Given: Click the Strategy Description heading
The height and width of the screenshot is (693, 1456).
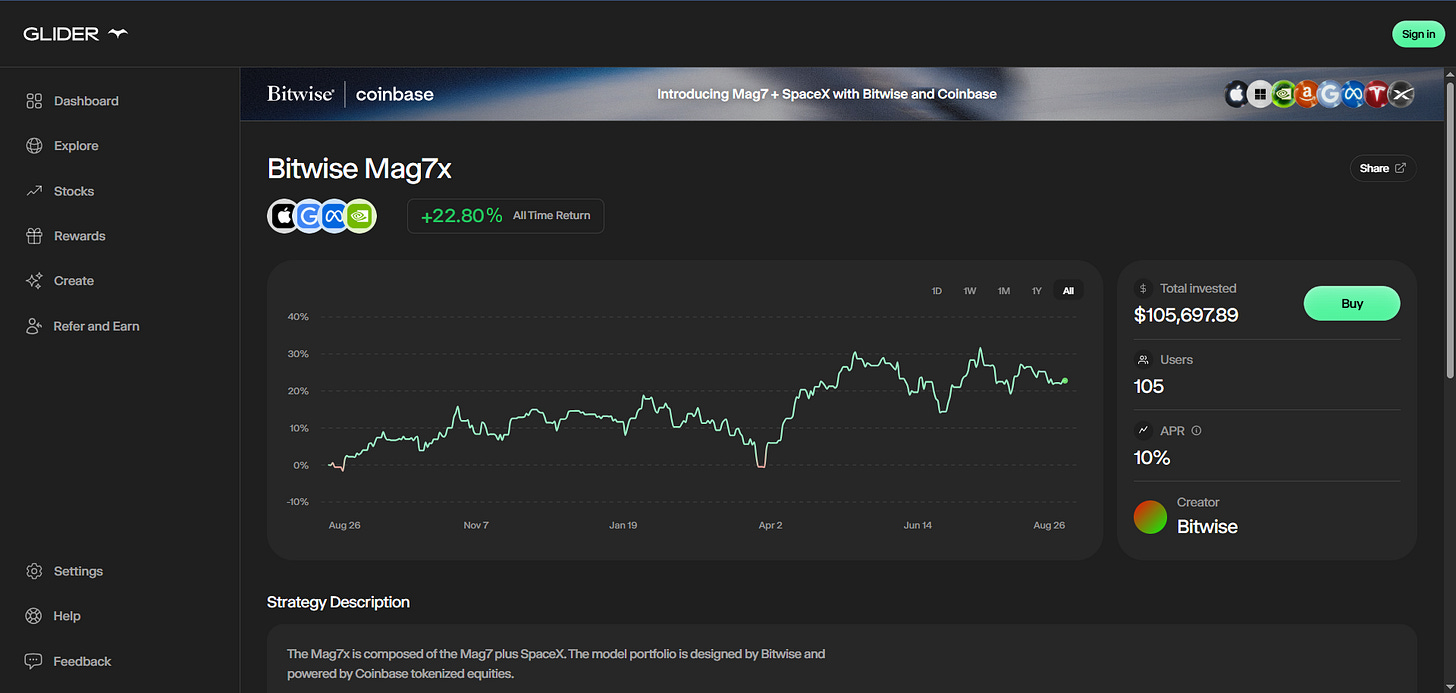Looking at the screenshot, I should 338,602.
